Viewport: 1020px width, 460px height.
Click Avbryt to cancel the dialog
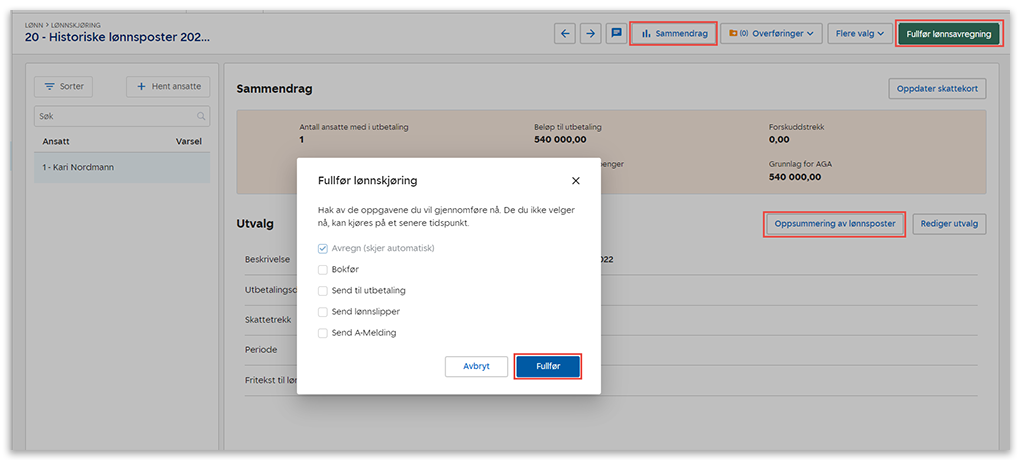[476, 366]
